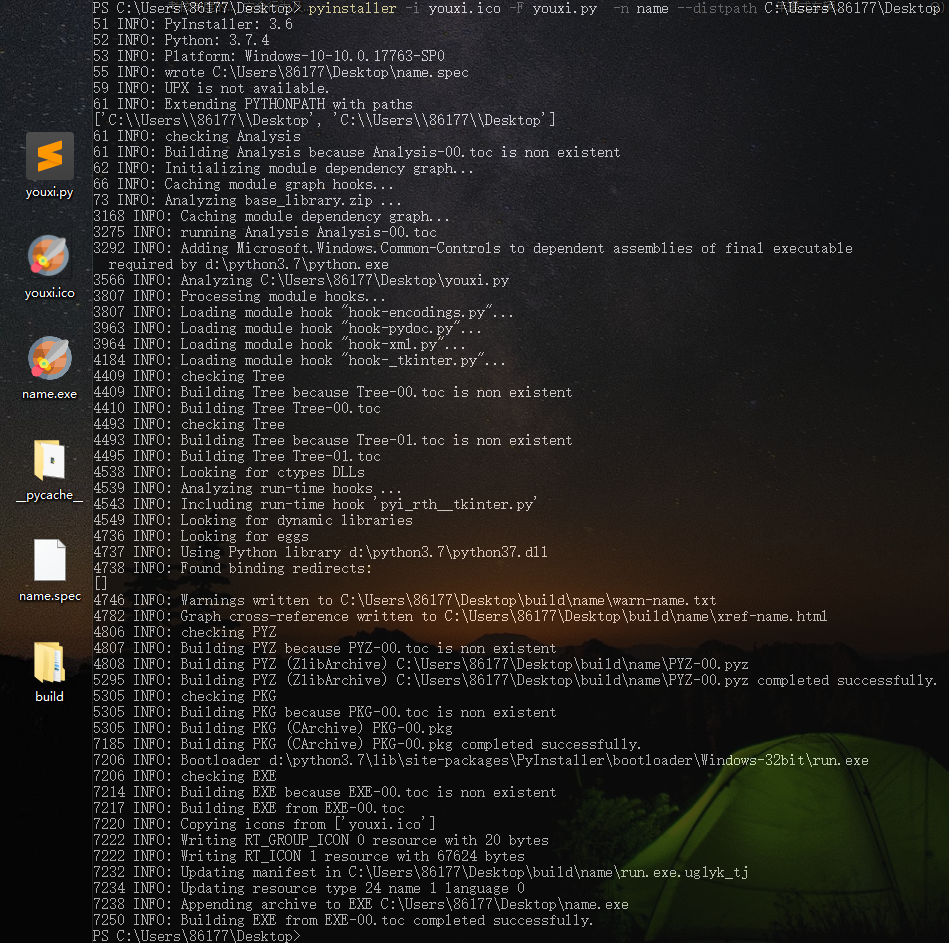This screenshot has height=943, width=949.
Task: Click the 'Graph cross-reference' xref-name.html line
Action: (460, 616)
